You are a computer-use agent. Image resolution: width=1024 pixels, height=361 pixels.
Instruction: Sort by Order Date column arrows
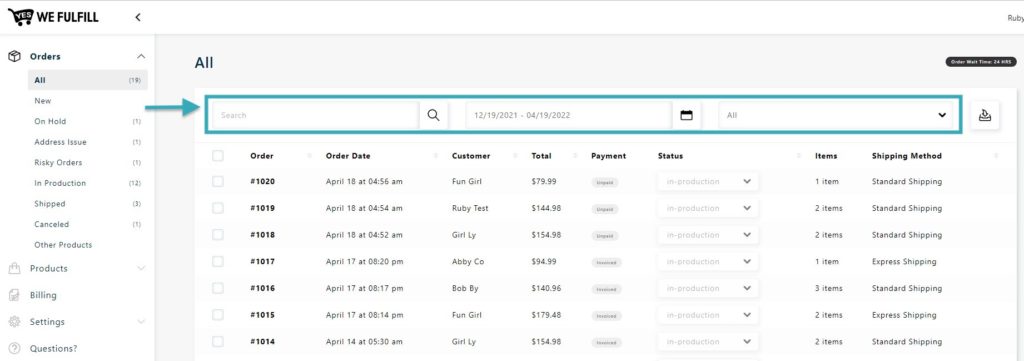[435, 156]
